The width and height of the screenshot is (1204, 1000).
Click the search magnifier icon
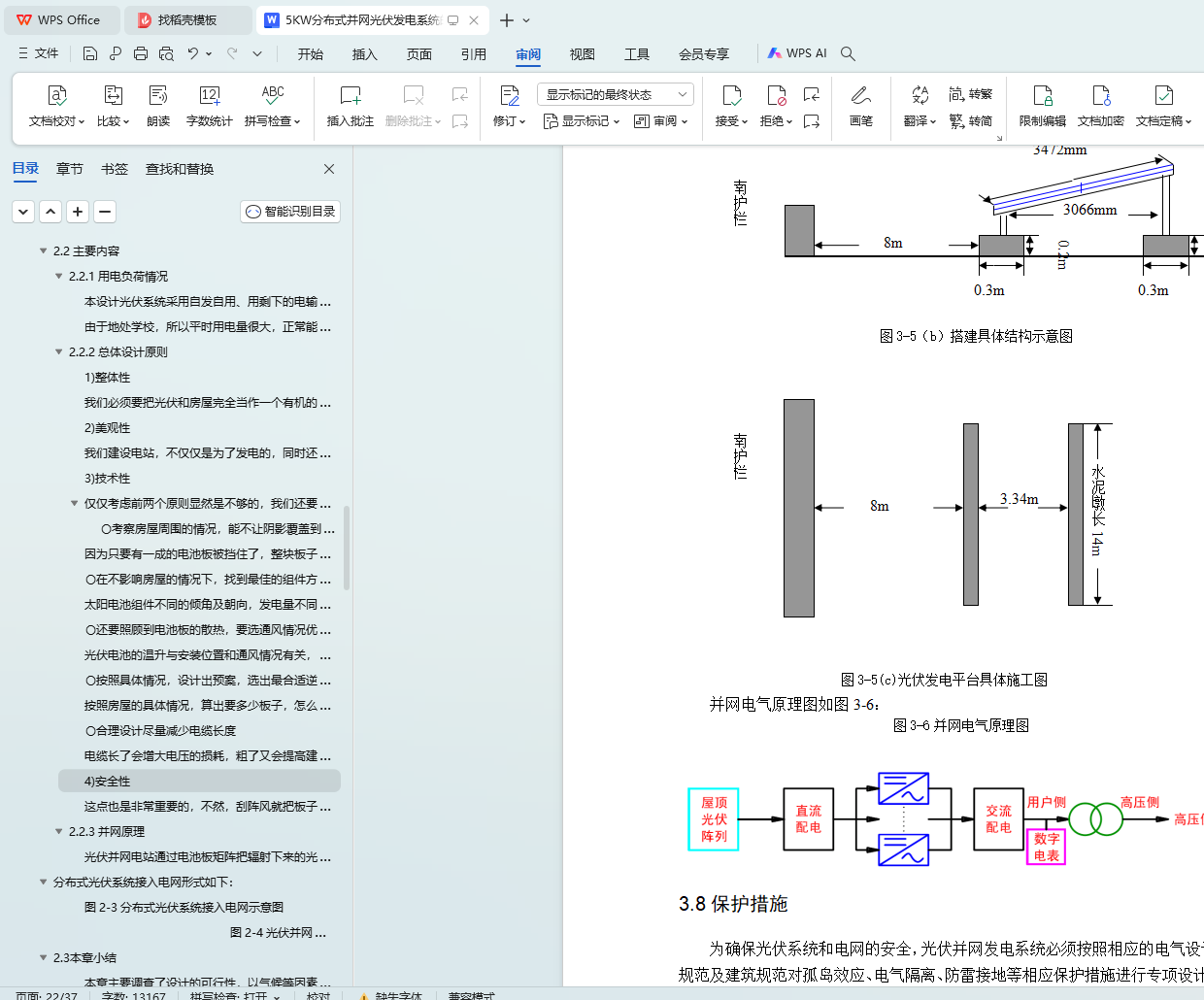(848, 53)
